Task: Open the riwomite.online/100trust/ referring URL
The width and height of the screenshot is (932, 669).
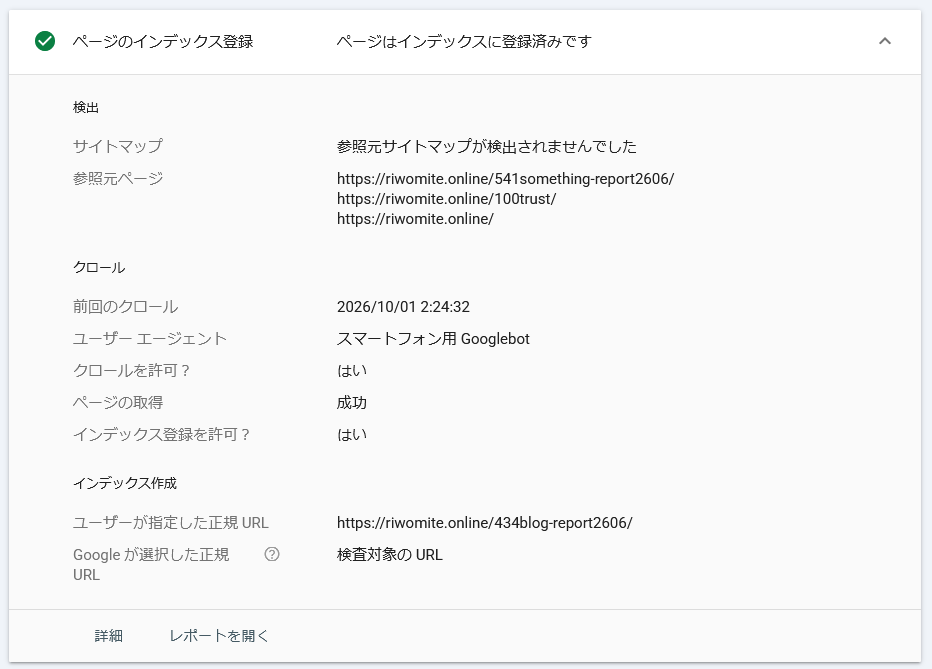Action: pos(446,199)
